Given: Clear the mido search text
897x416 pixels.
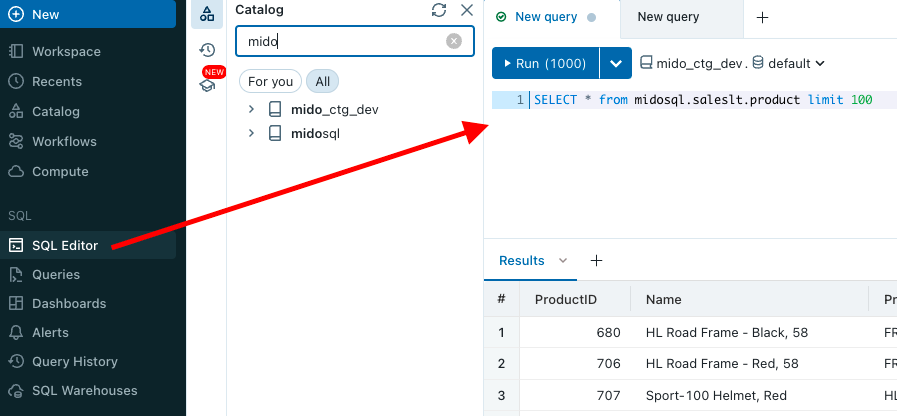Looking at the screenshot, I should tap(454, 41).
